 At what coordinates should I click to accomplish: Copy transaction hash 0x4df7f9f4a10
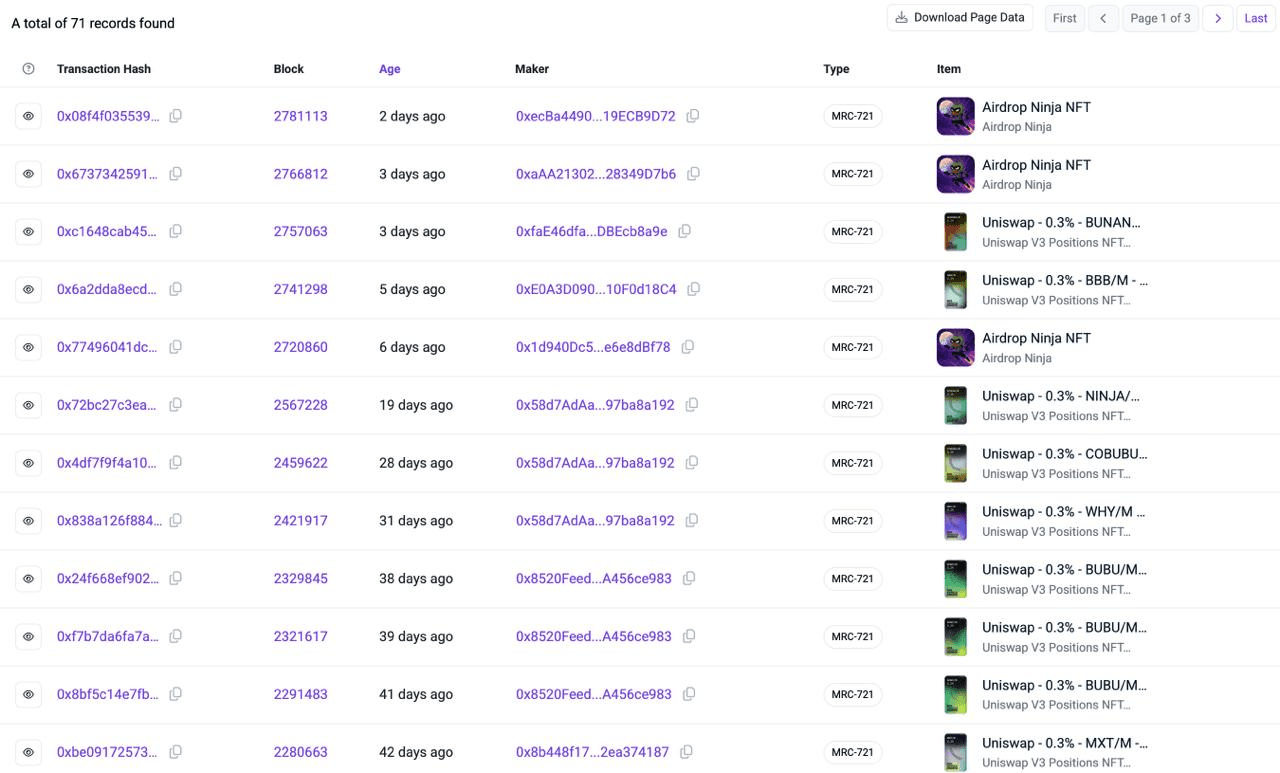point(176,463)
